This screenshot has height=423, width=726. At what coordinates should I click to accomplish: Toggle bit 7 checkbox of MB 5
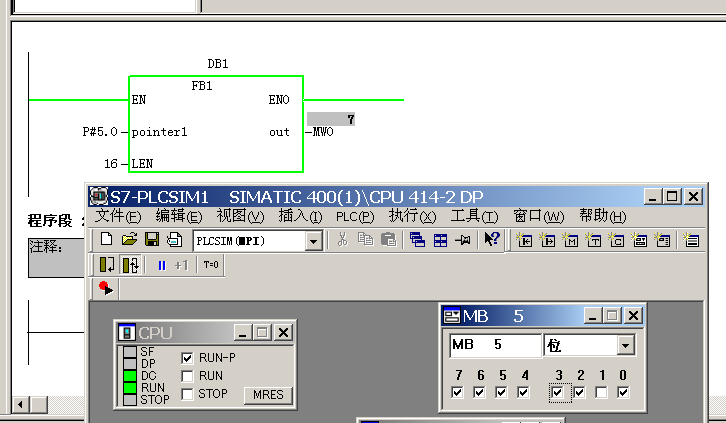coord(457,392)
